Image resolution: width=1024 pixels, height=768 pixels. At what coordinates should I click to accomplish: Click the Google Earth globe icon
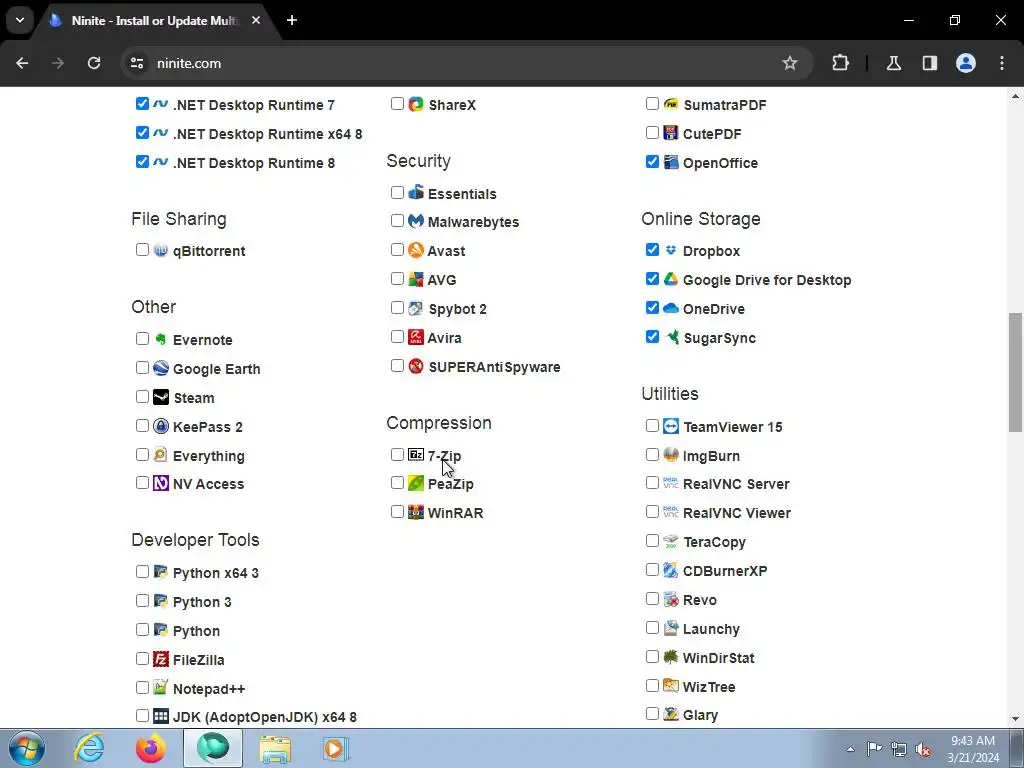(161, 368)
